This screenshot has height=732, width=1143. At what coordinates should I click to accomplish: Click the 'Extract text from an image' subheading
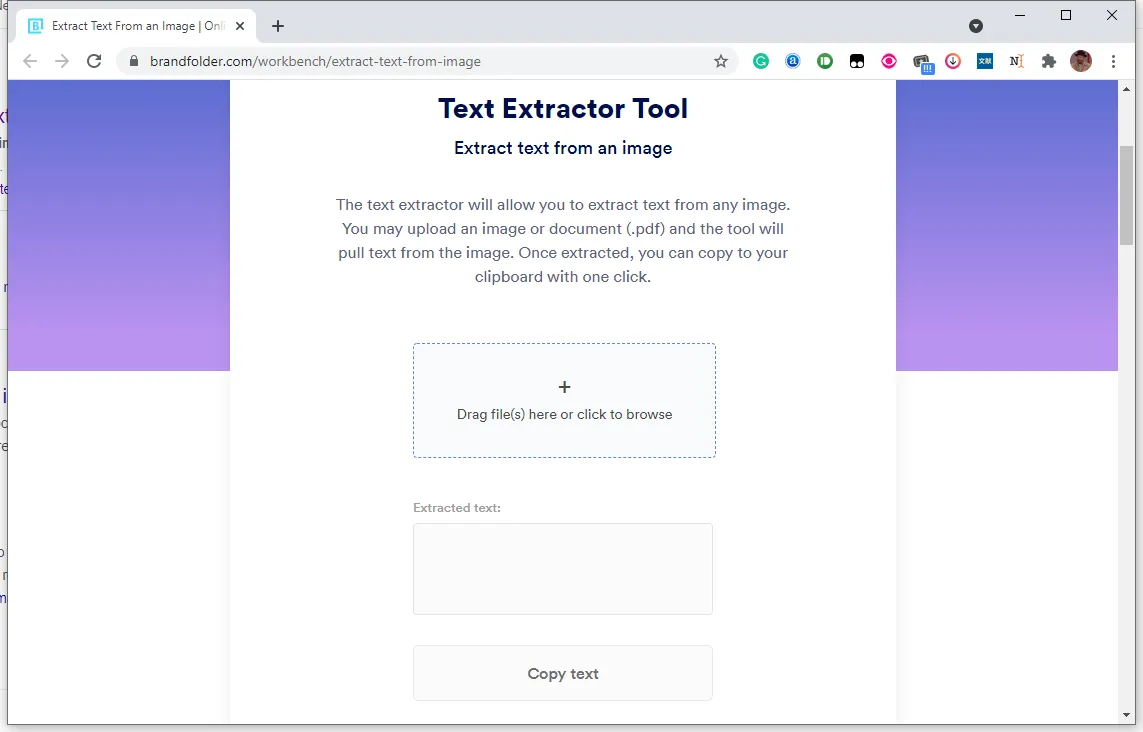(563, 148)
